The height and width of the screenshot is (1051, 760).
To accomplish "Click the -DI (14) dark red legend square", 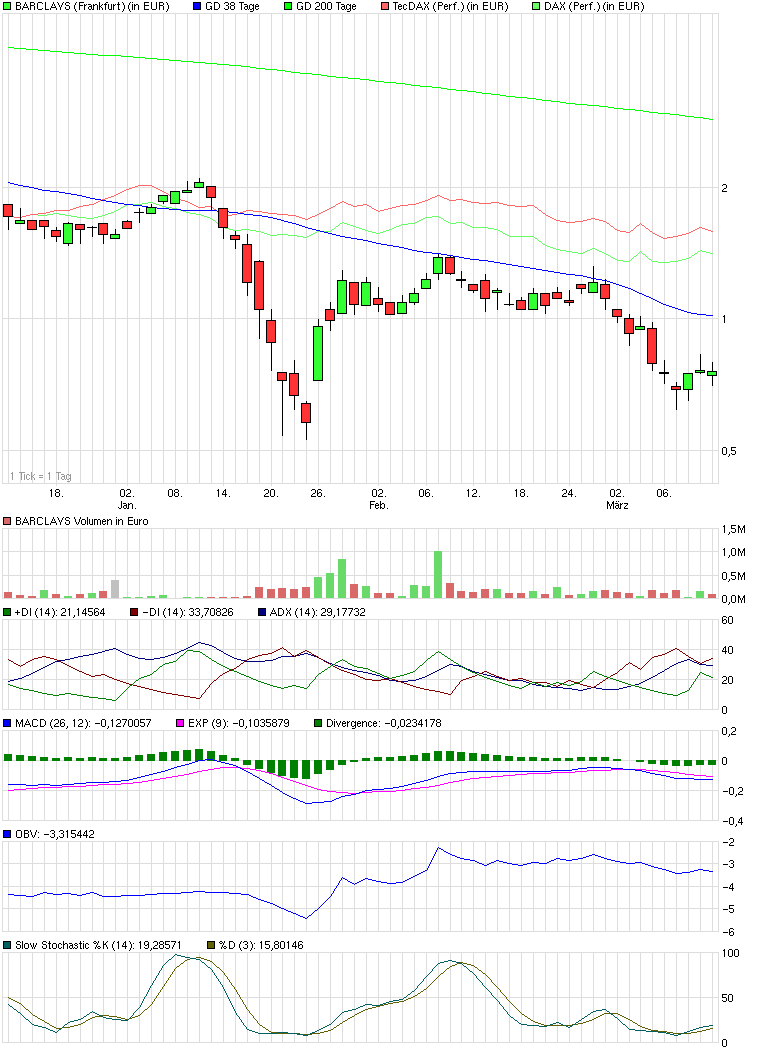I will (134, 611).
